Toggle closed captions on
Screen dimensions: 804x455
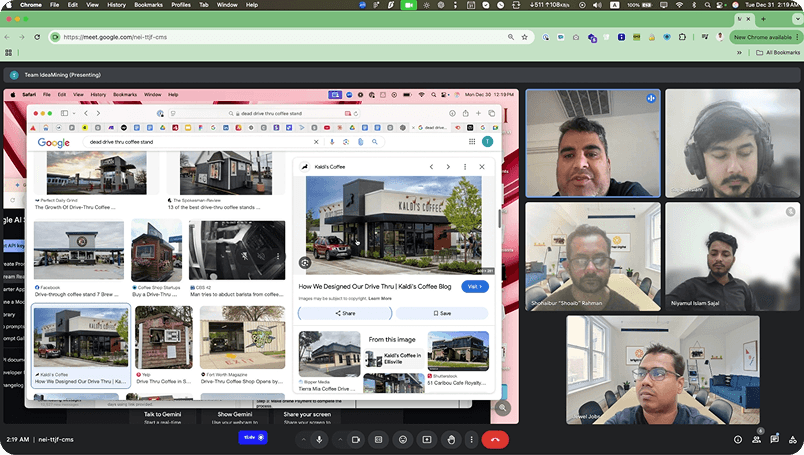point(380,439)
